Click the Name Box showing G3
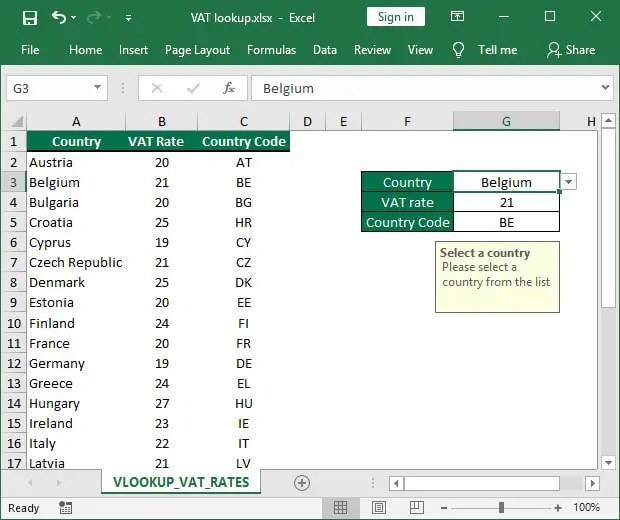Viewport: 620px width, 520px height. (49, 88)
